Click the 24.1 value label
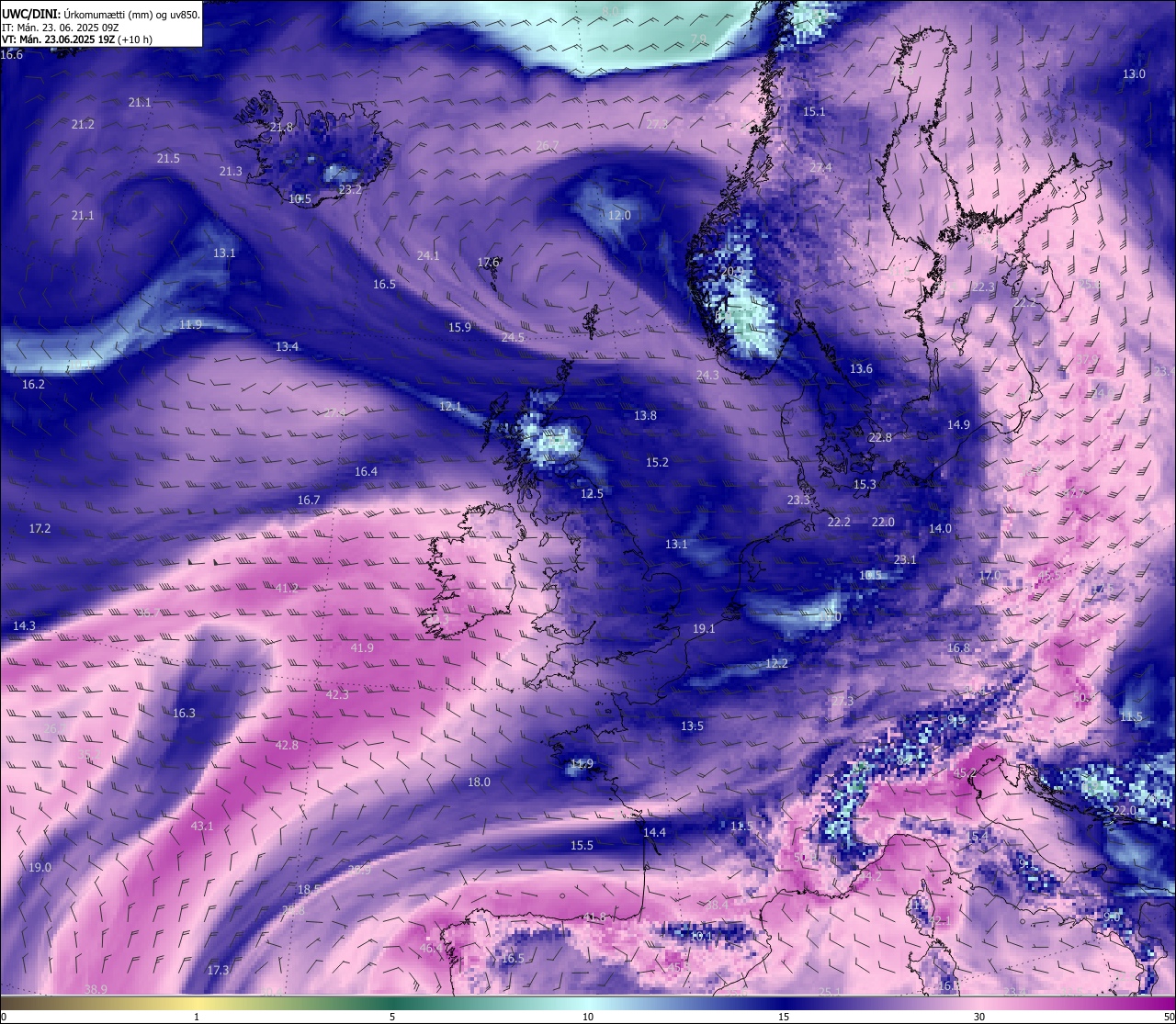Image resolution: width=1176 pixels, height=1024 pixels. [428, 256]
